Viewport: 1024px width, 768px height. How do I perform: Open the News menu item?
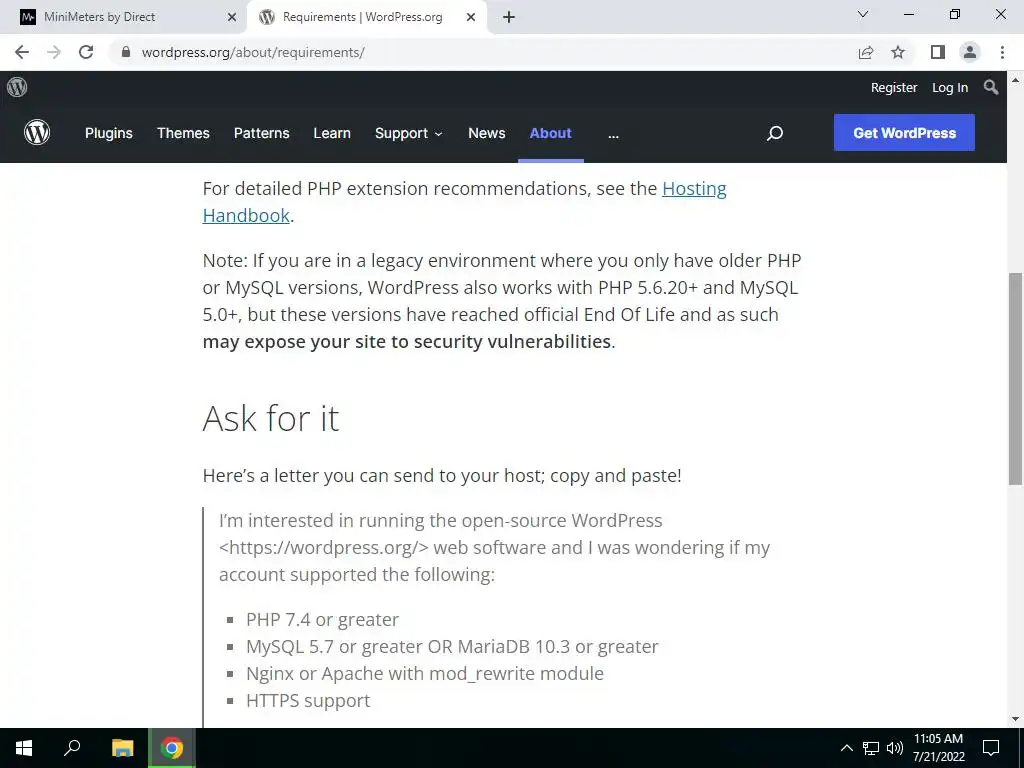pyautogui.click(x=487, y=133)
